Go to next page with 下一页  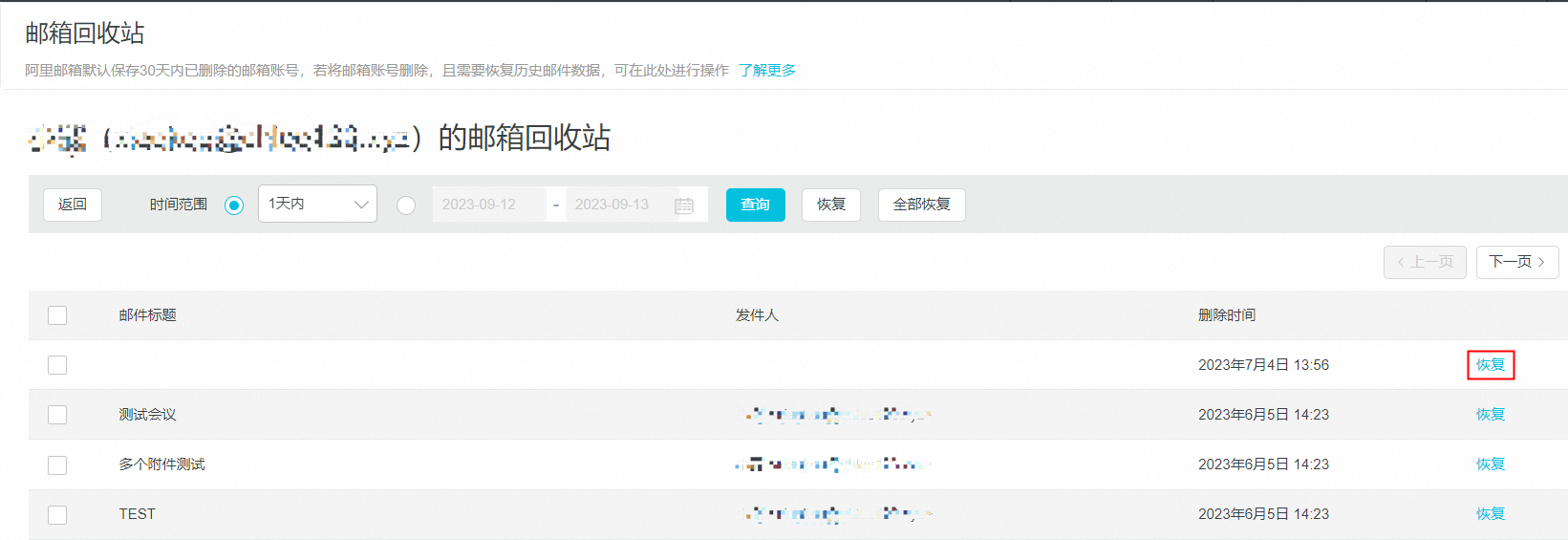1516,262
